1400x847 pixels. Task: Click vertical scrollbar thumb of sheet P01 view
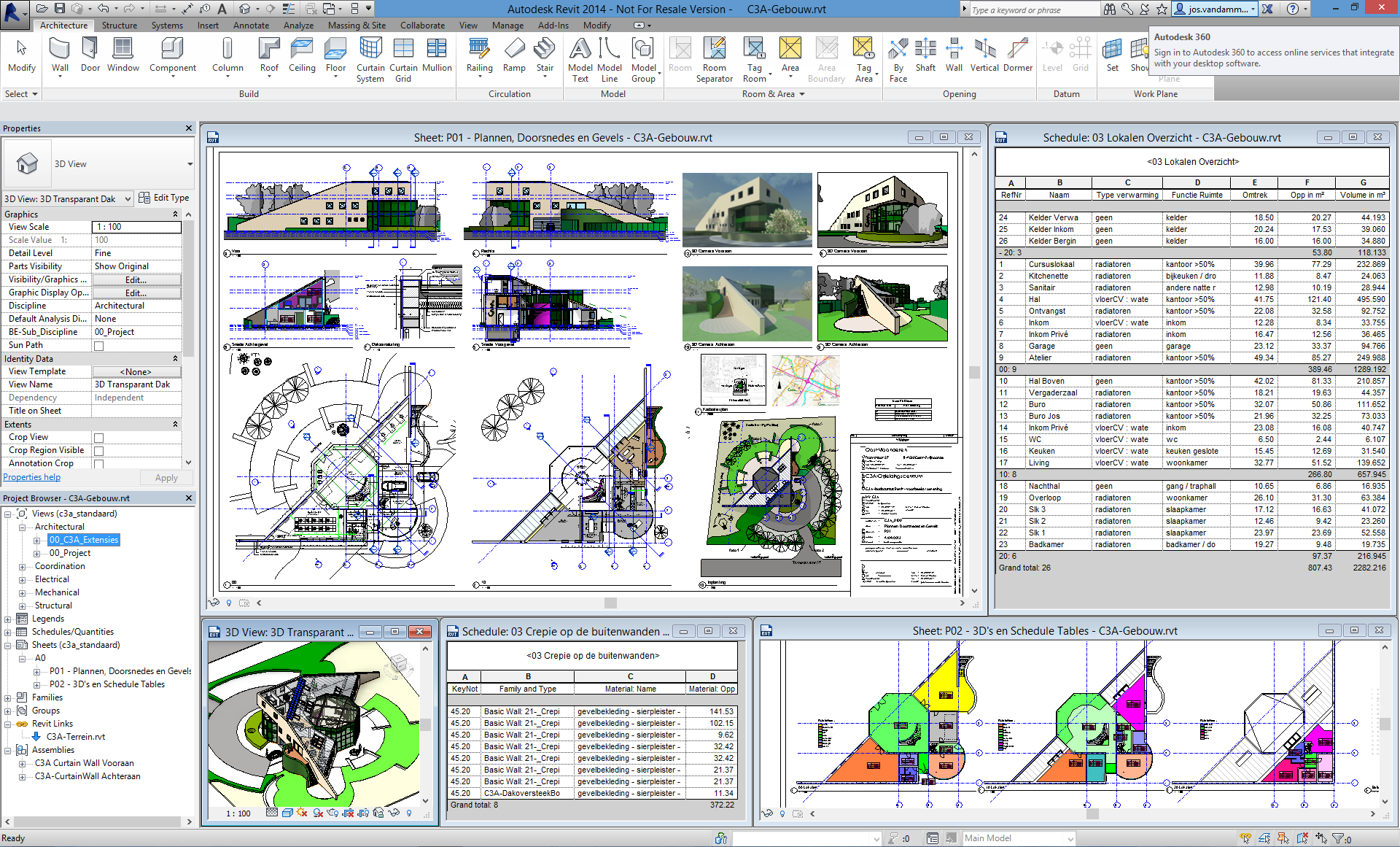974,372
